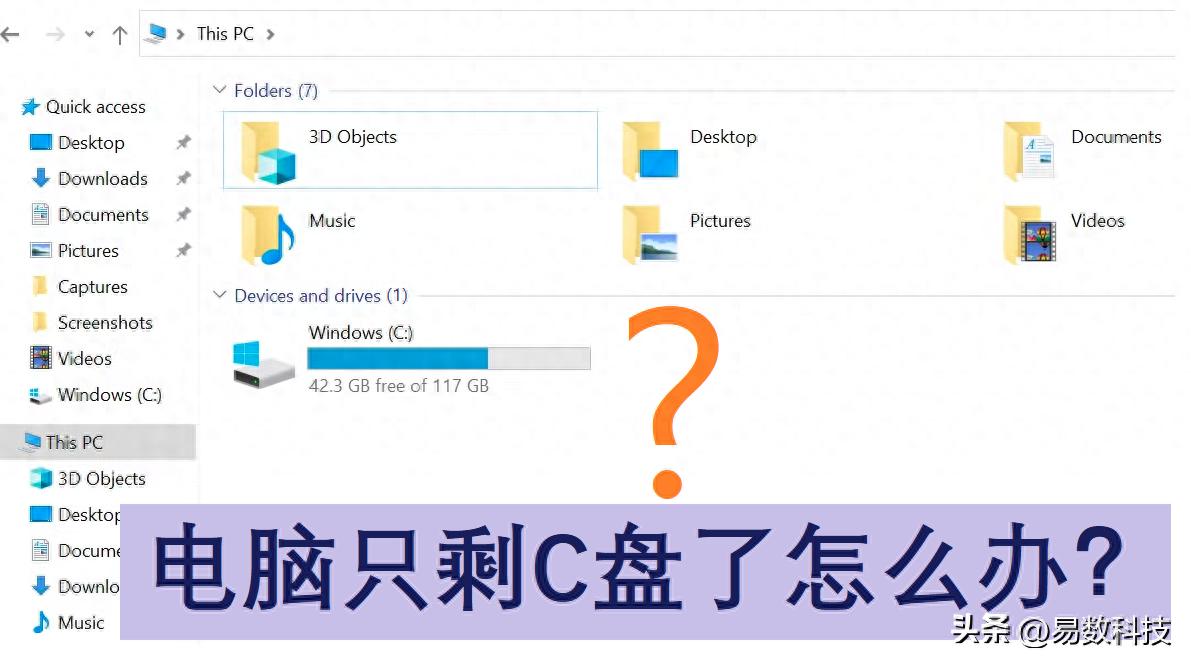Collapse the Folders (7) group
This screenshot has width=1191, height=665.
point(220,90)
